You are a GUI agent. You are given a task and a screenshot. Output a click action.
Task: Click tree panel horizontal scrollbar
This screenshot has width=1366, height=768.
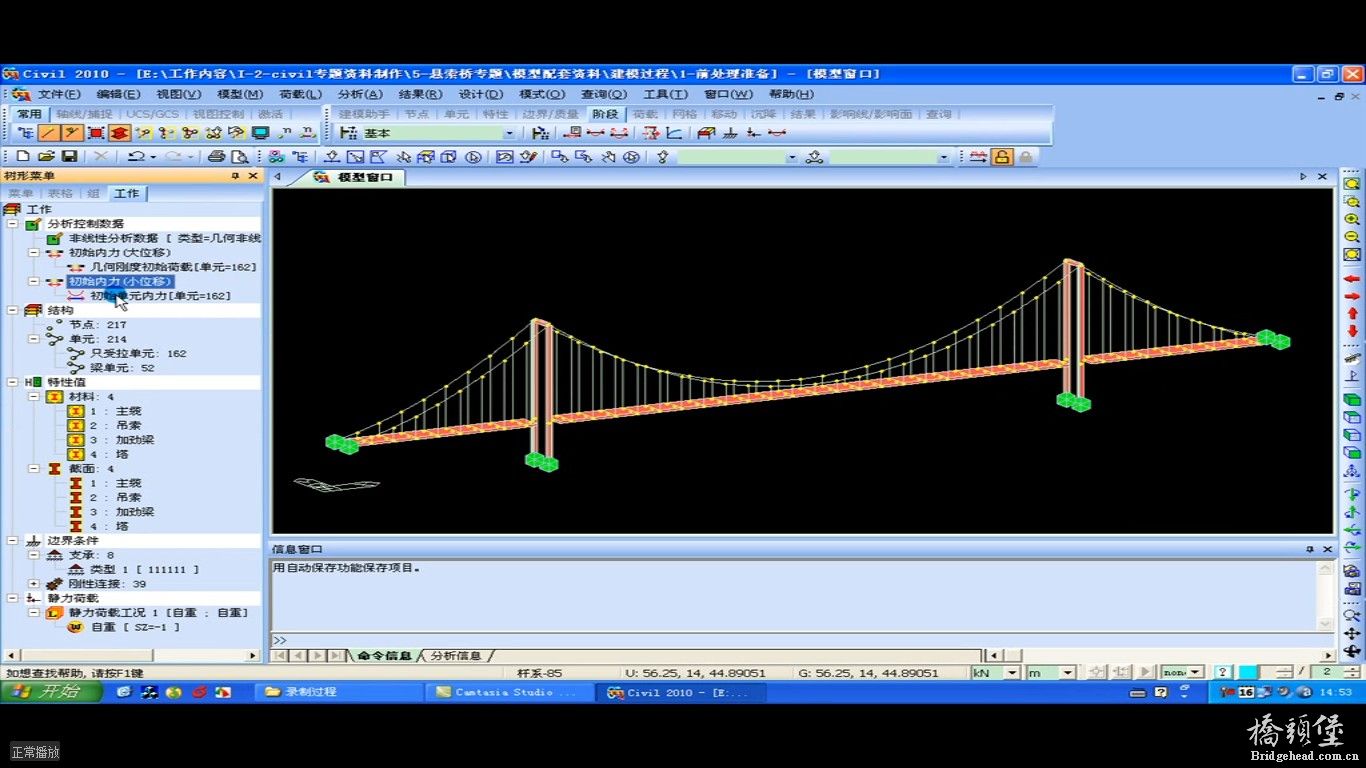tap(133, 656)
